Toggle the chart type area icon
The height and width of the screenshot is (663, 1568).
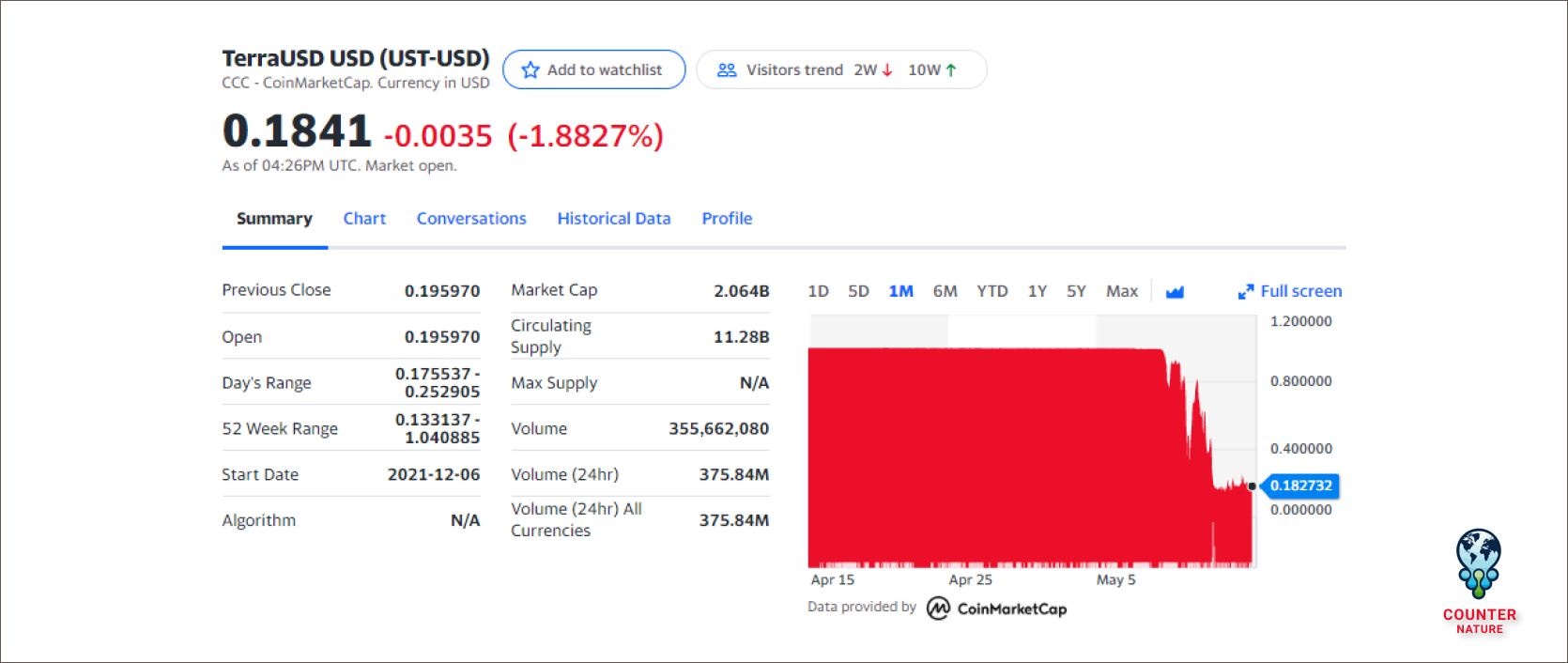point(1175,292)
